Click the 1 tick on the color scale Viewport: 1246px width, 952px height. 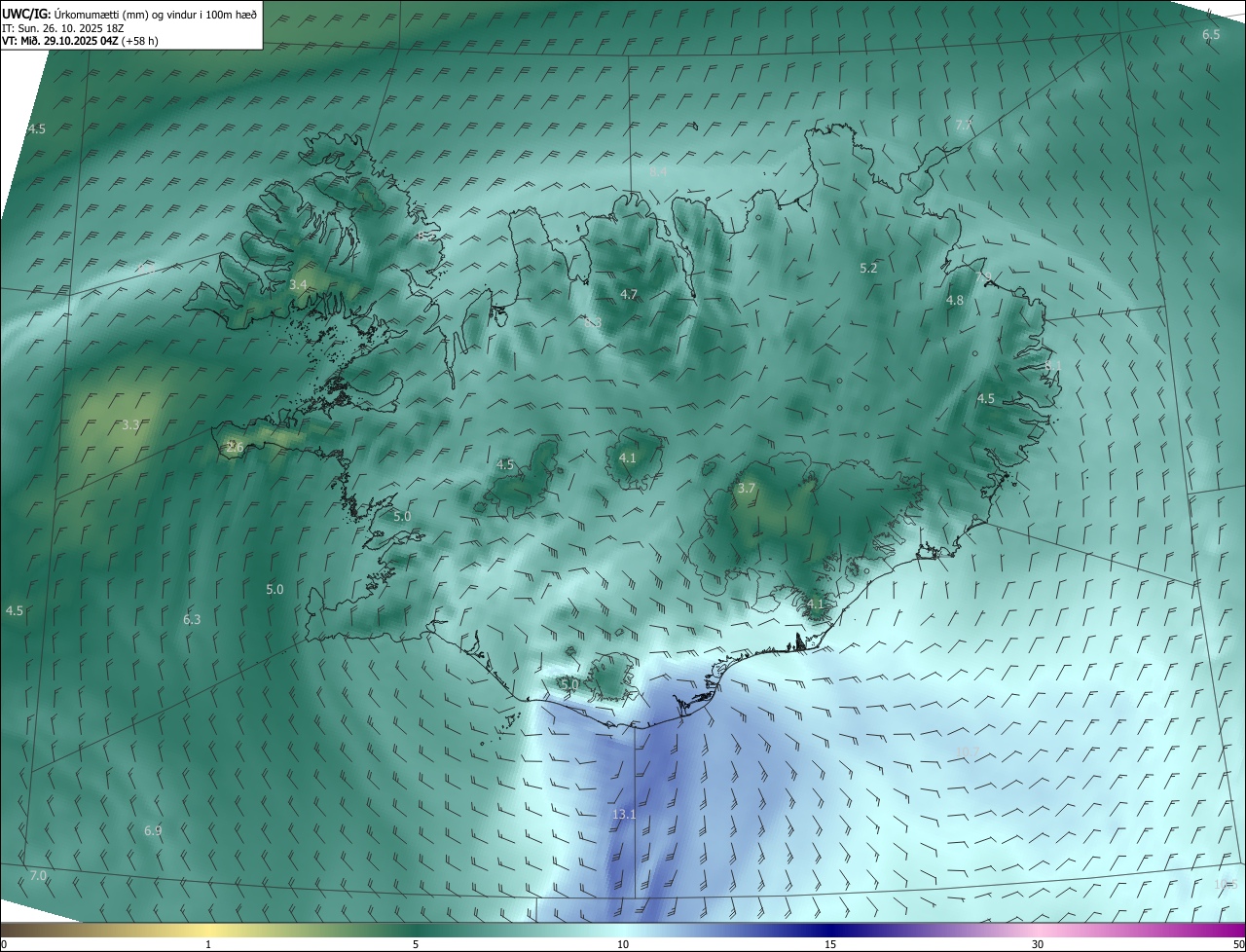click(x=208, y=944)
